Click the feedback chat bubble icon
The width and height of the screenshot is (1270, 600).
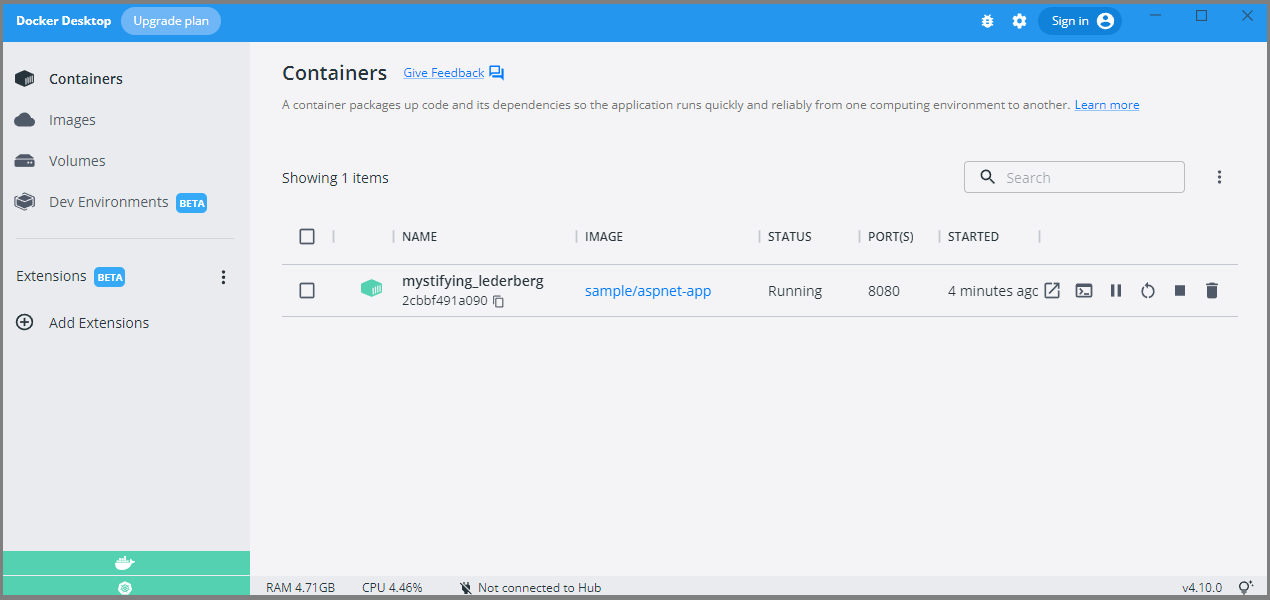pos(497,73)
